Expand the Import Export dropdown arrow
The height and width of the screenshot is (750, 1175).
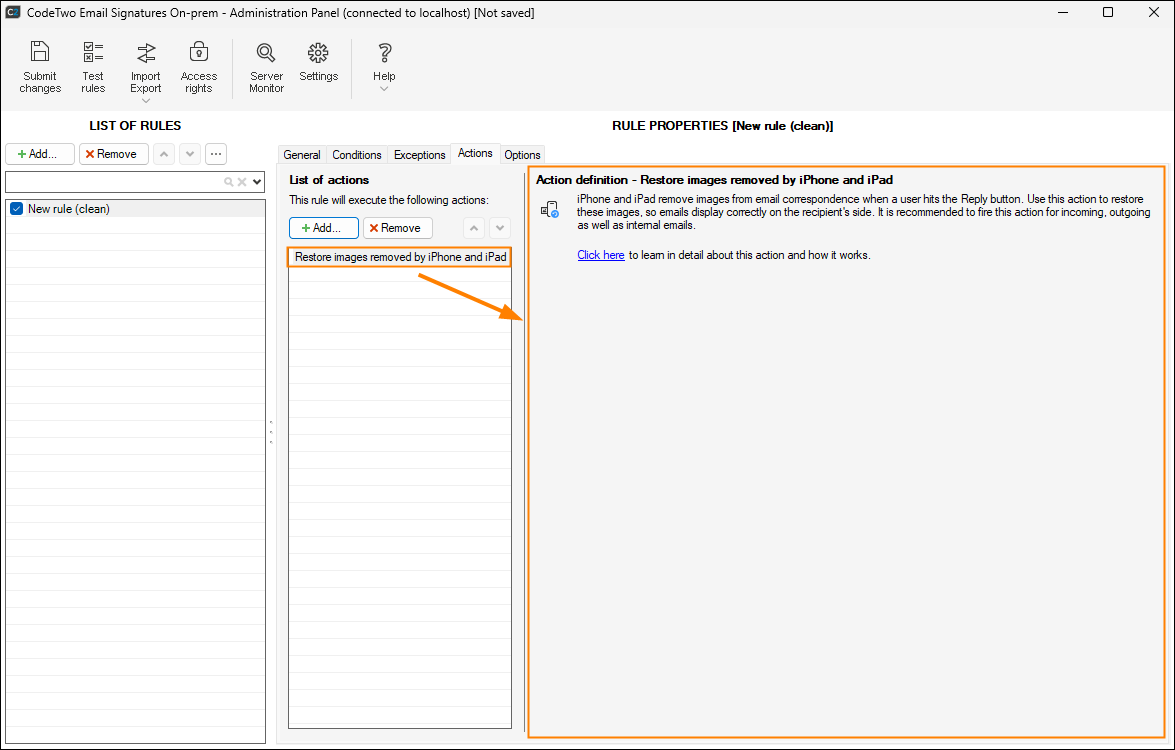[146, 100]
